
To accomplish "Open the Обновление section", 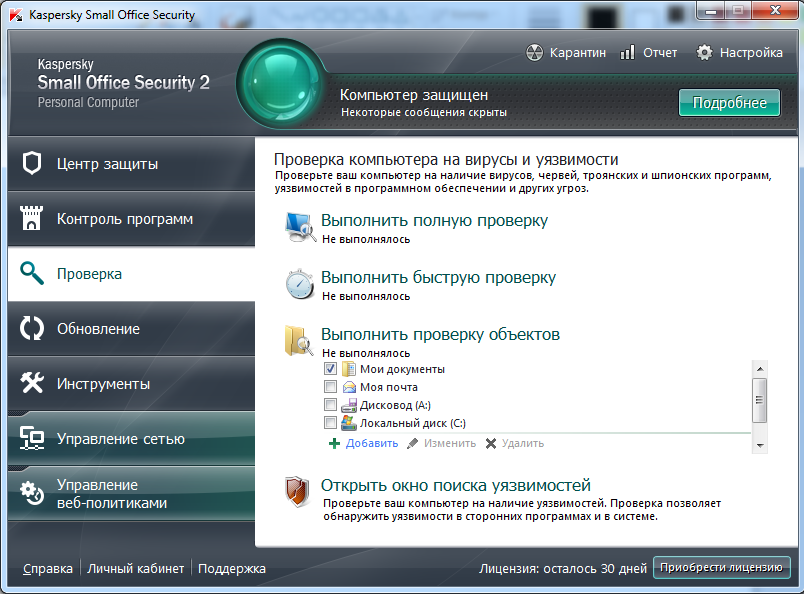I will 131,328.
